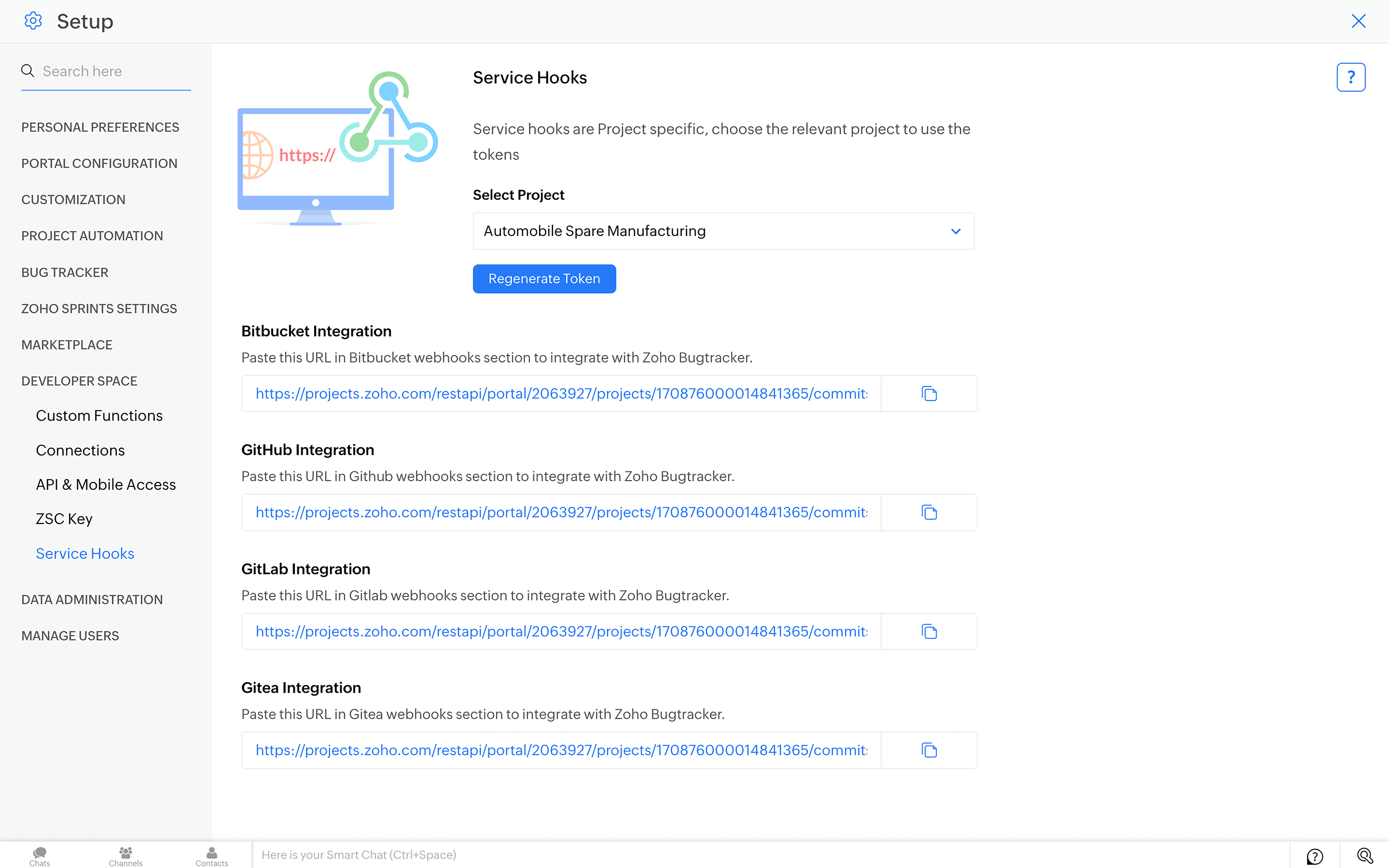1389x868 pixels.
Task: Go to API & Mobile Access
Action: click(105, 484)
